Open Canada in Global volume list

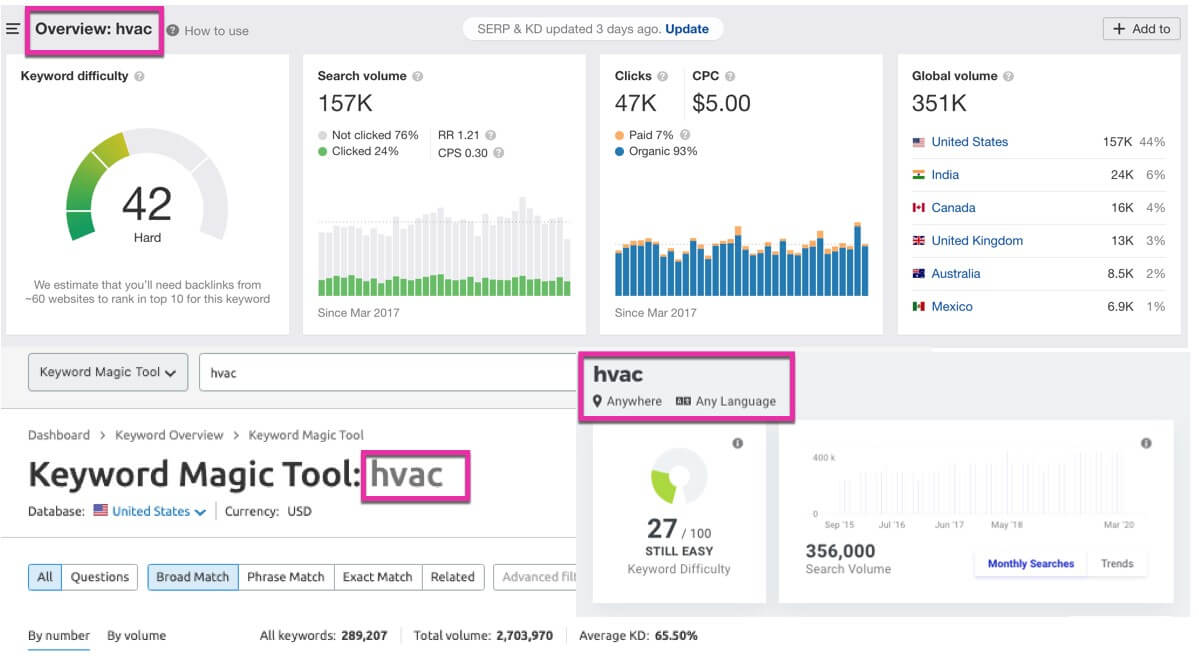[x=953, y=208]
